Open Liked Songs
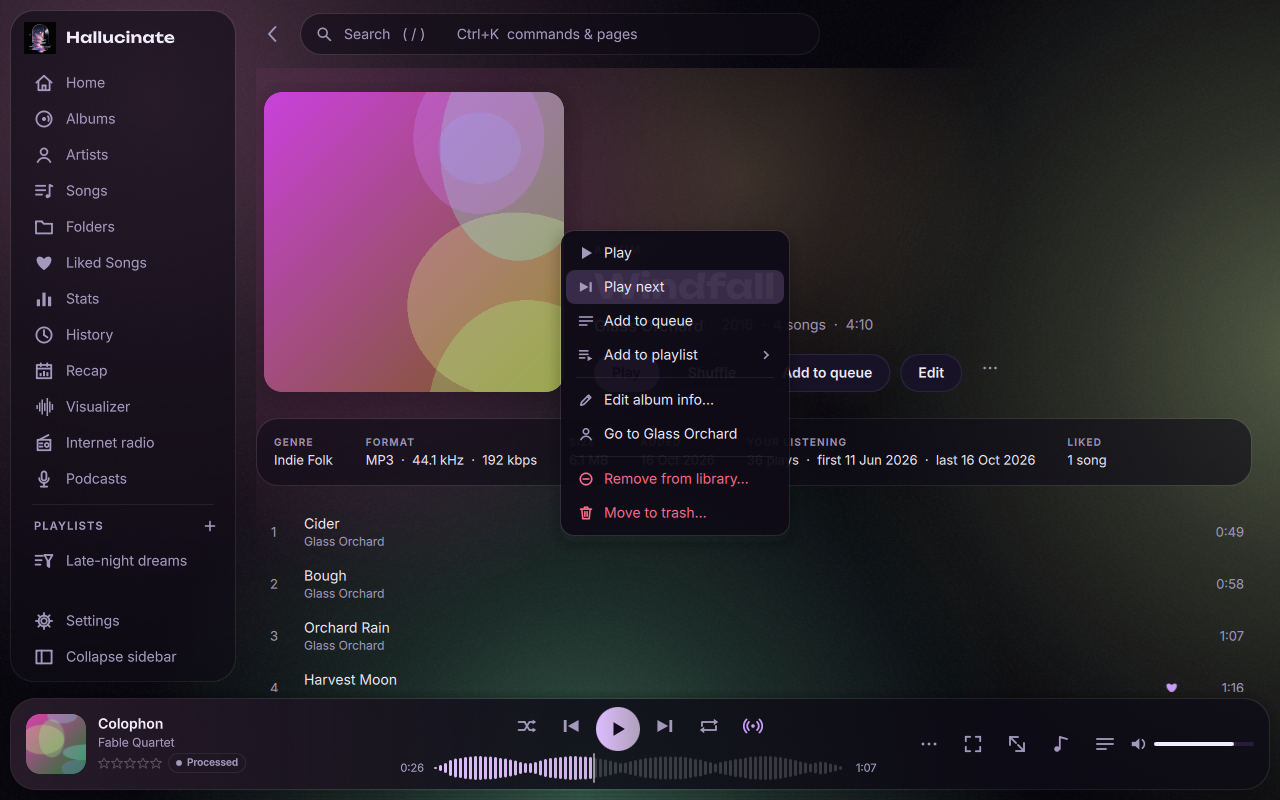 (123, 263)
